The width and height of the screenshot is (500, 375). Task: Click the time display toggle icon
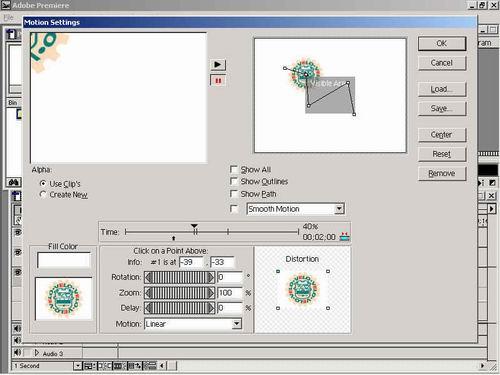click(344, 236)
